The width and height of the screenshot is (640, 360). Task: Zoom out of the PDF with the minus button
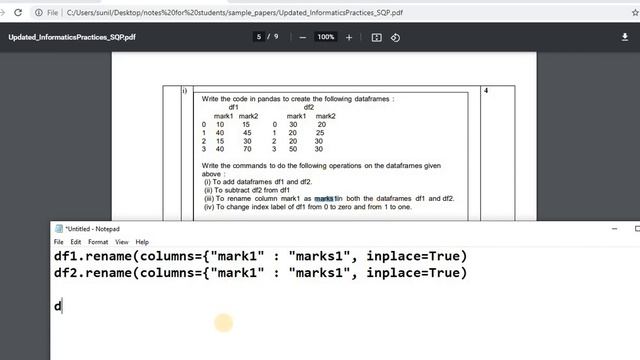[302, 38]
